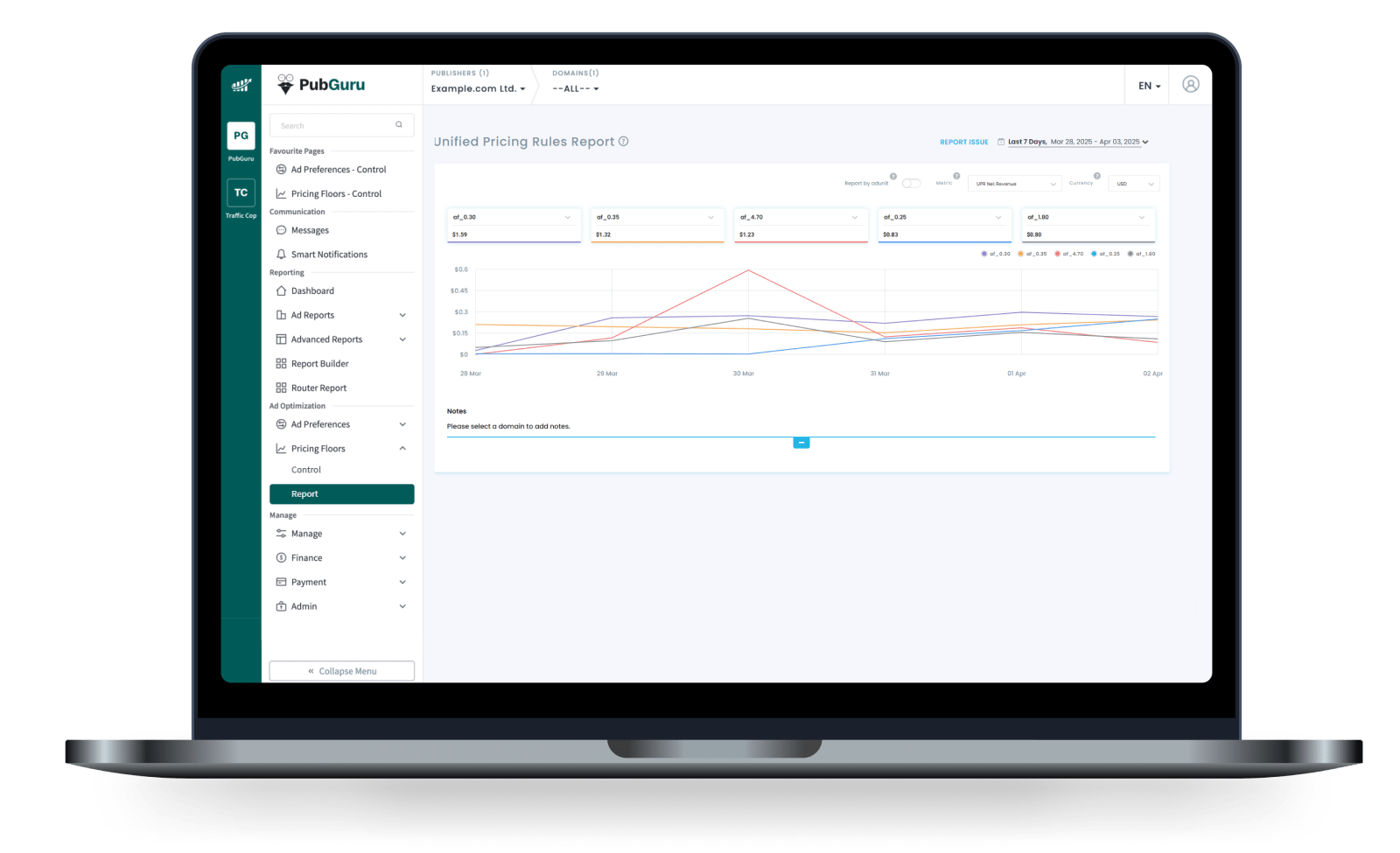Click the Pricing Floors chart icon under Ad Optimization
Image resolution: width=1400 pixels, height=853 pixels.
pos(281,449)
